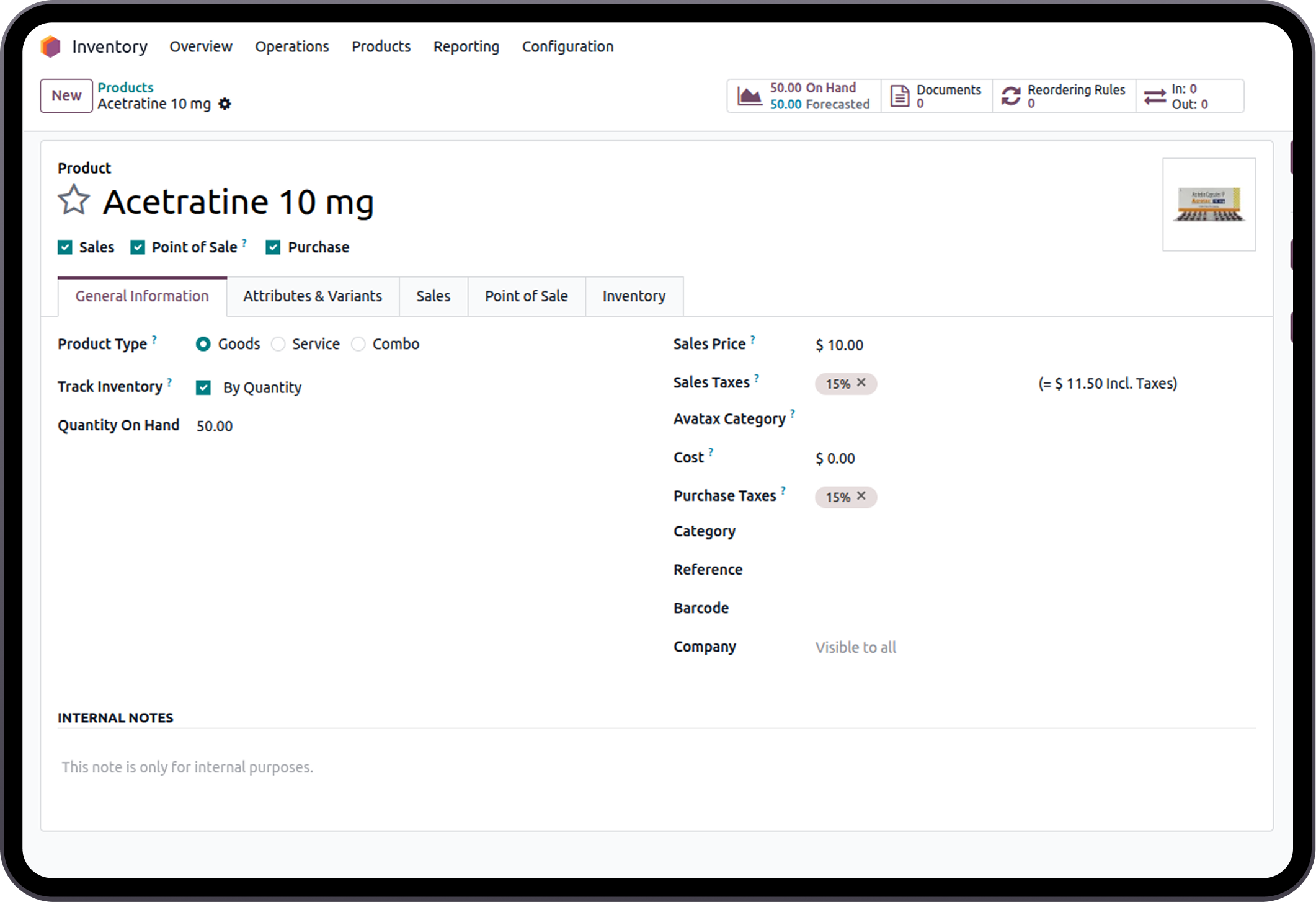Screen dimensions: 1316x902
Task: Click the Barcode input field
Action: tap(1034, 609)
